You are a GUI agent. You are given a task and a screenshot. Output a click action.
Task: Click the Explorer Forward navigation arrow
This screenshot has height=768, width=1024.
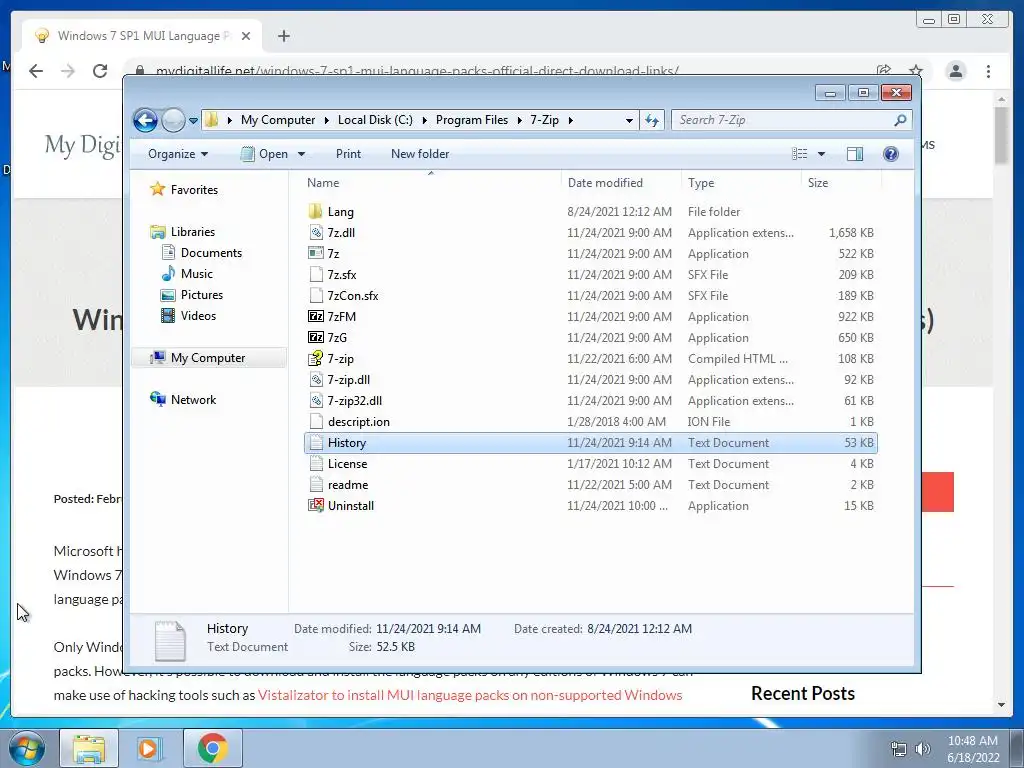tap(173, 120)
